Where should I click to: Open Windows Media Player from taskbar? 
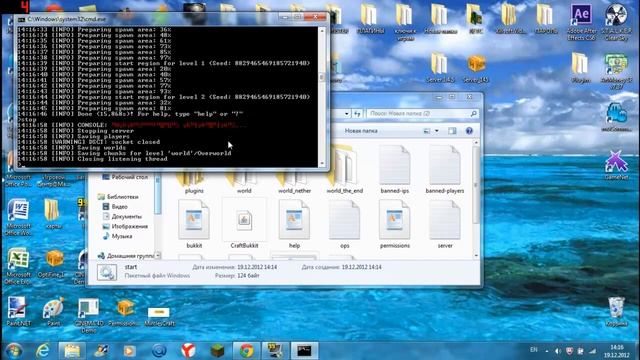pos(129,351)
